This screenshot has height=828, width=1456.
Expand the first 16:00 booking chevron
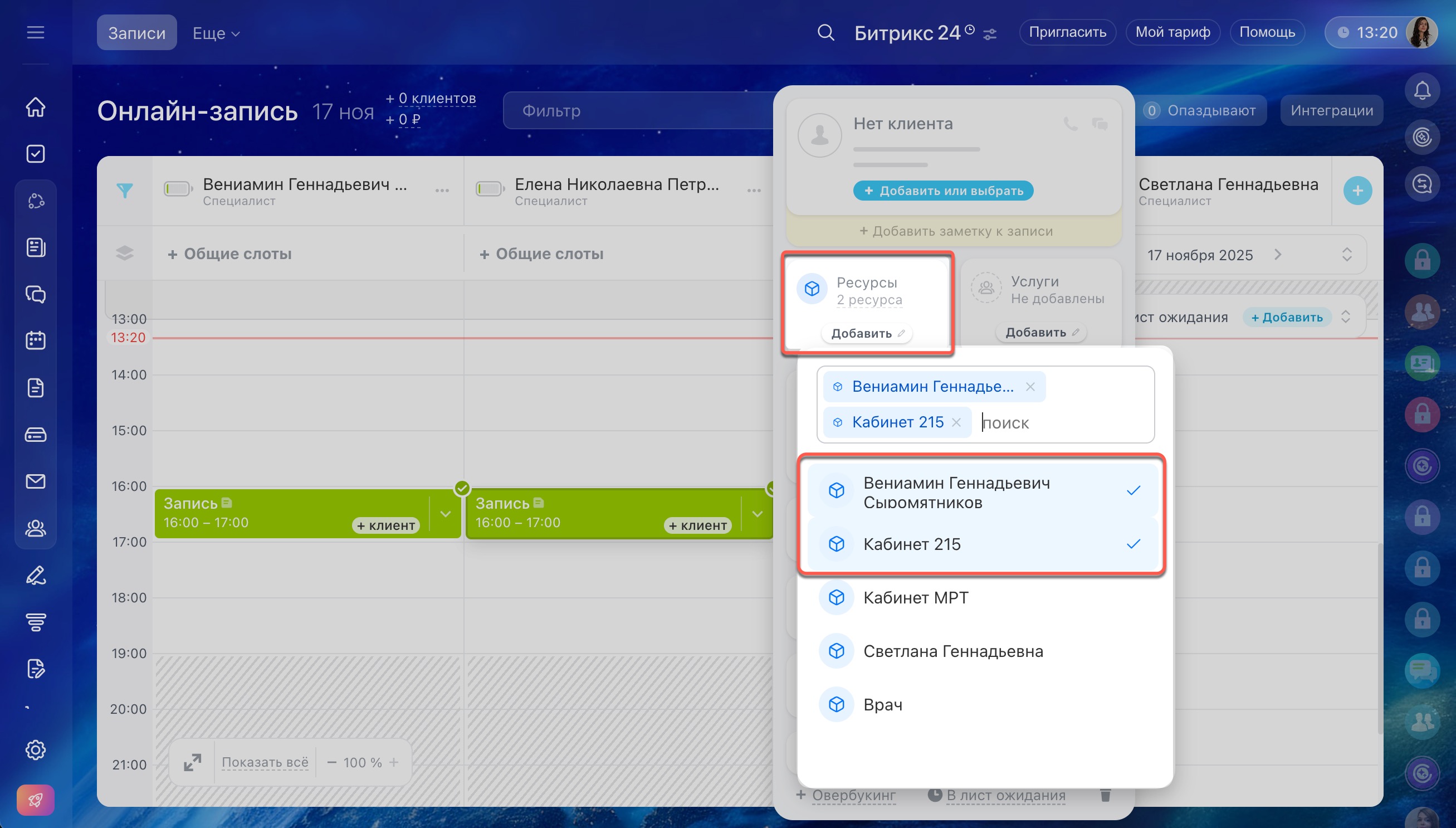pyautogui.click(x=446, y=514)
